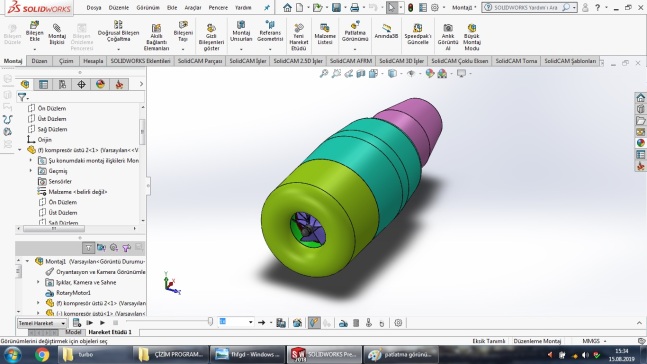The width and height of the screenshot is (647, 364).
Task: Open the SolidCAM panel tab
Action: tap(119, 84)
